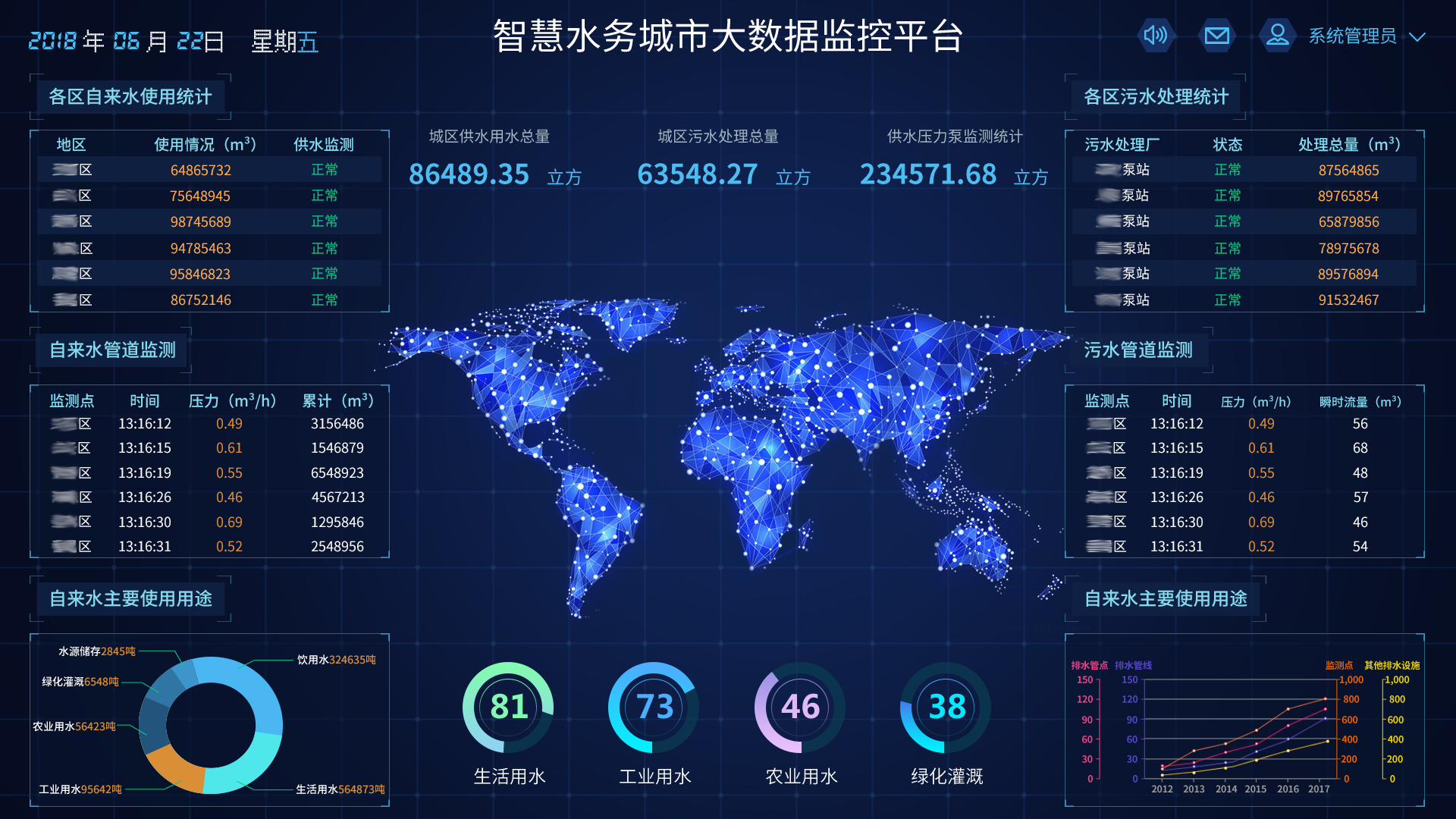Click the 处理总量 column header
This screenshot has width=1456, height=819.
pos(1348,144)
